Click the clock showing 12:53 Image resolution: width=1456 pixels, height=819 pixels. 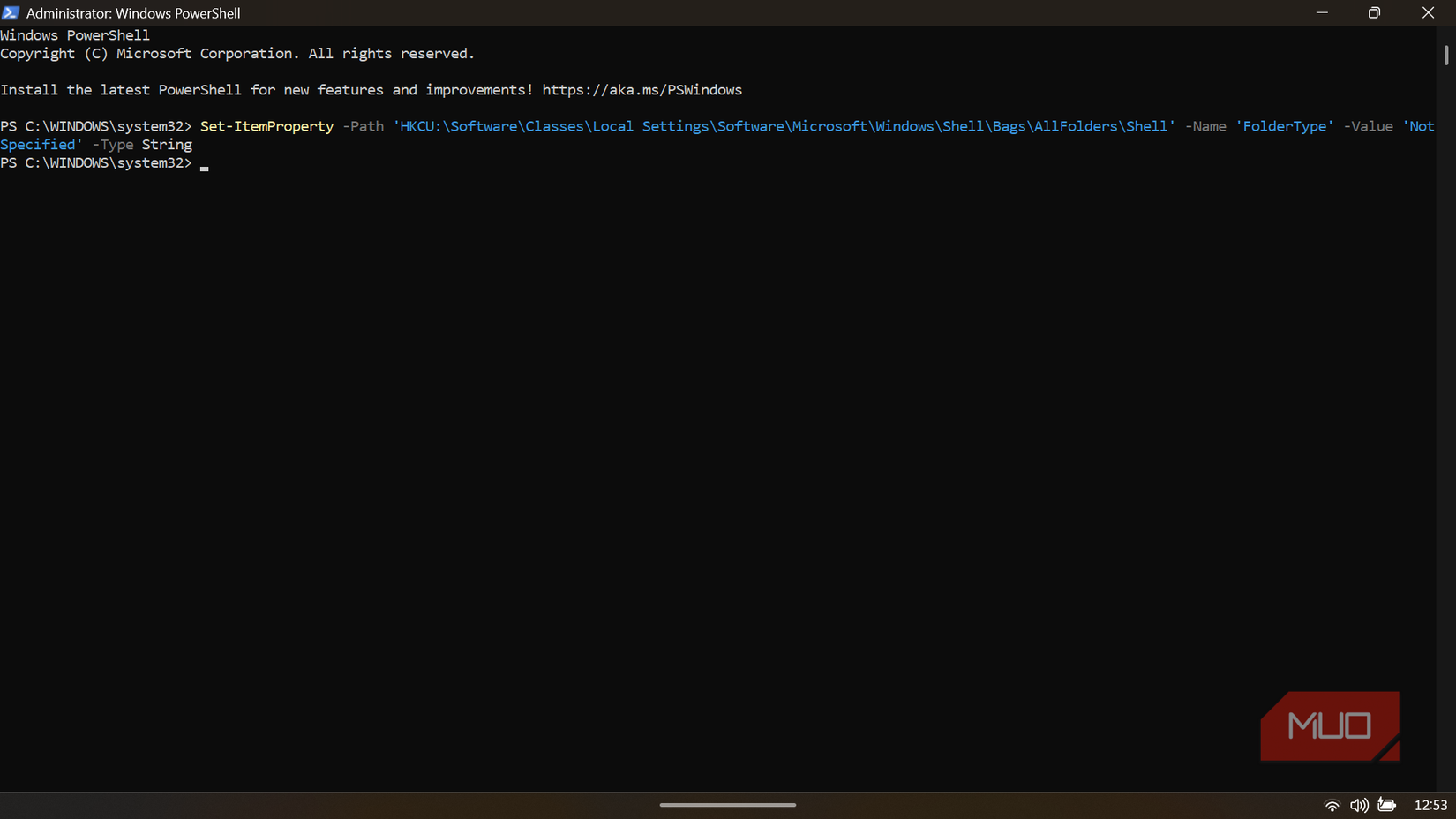click(x=1431, y=805)
